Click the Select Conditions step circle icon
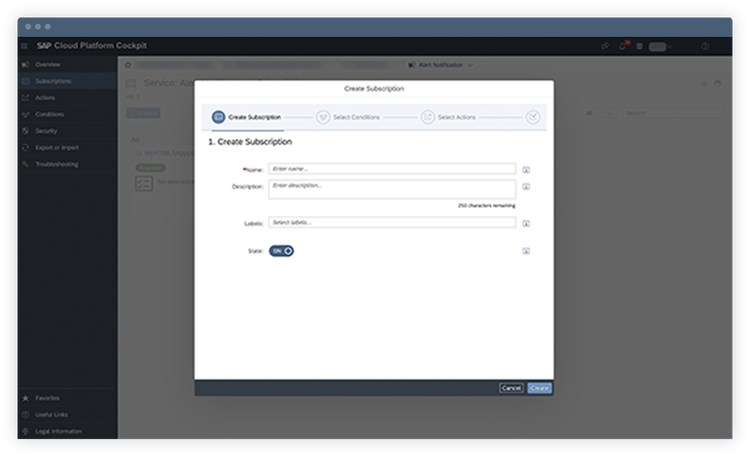750x456 pixels. point(323,117)
